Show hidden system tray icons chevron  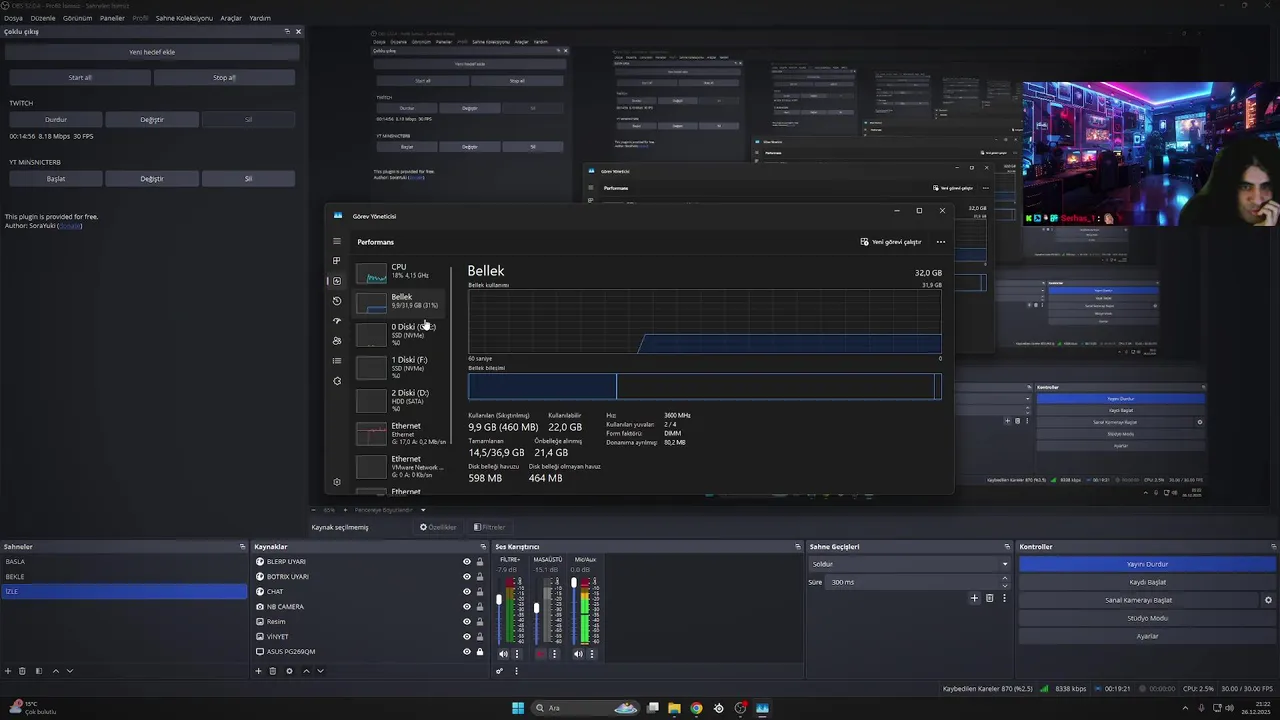click(1185, 708)
